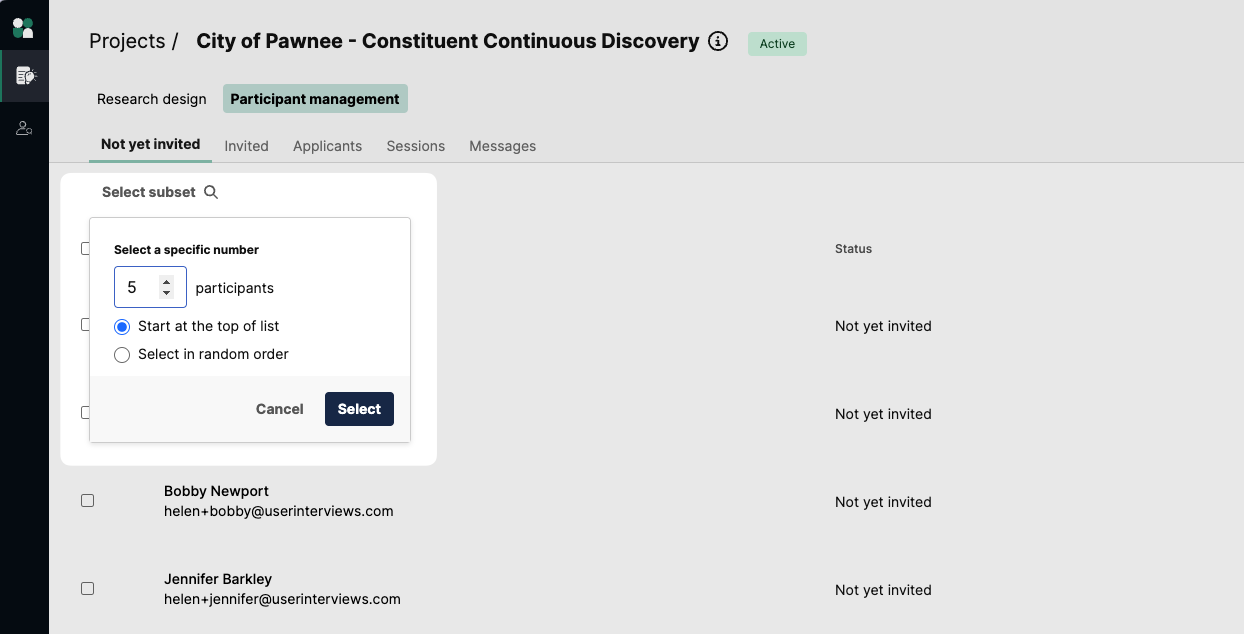The width and height of the screenshot is (1244, 634).
Task: Confirm with the Select button
Action: click(x=359, y=409)
